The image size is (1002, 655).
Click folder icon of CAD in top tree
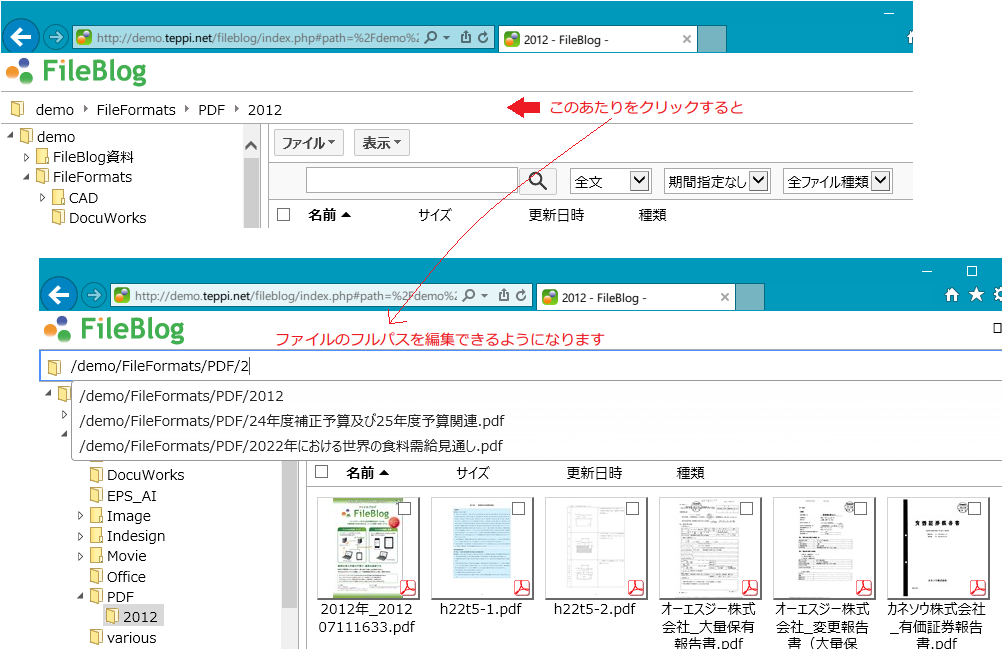pyautogui.click(x=58, y=197)
